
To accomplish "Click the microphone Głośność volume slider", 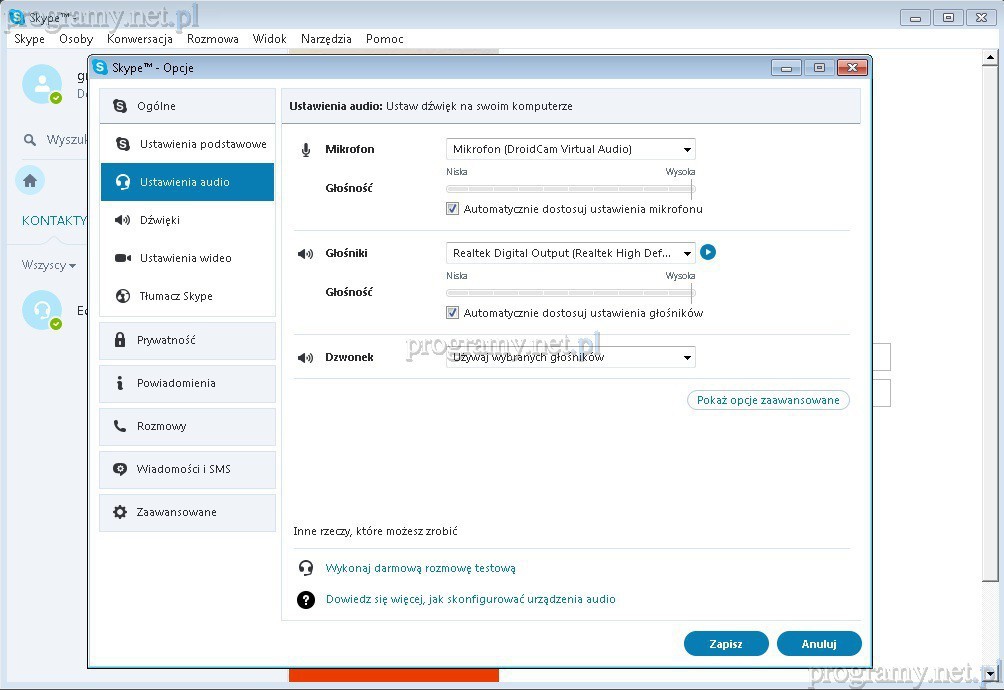I will click(x=570, y=188).
